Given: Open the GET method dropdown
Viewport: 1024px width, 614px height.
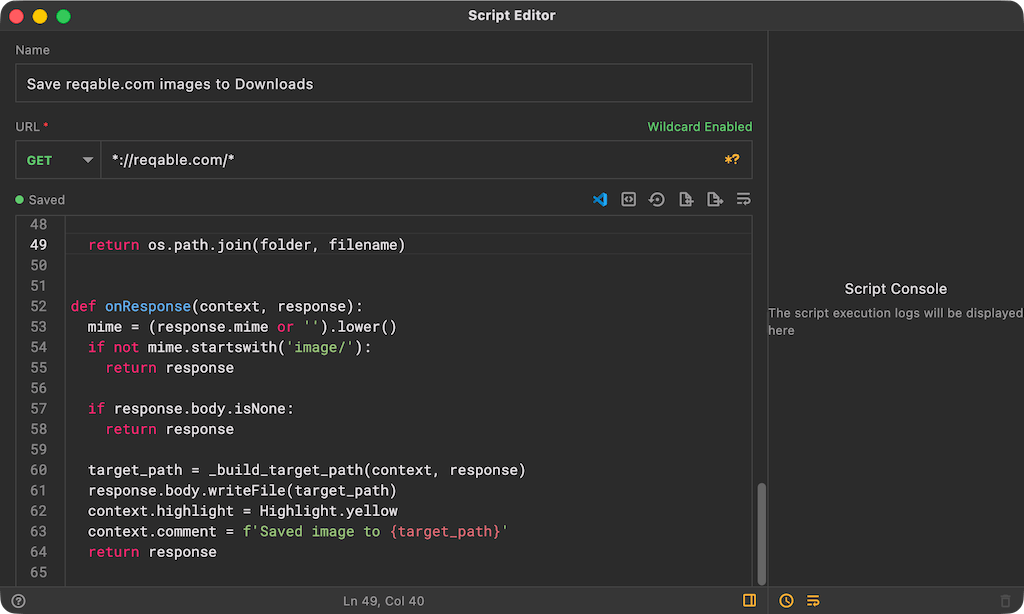Looking at the screenshot, I should 58,160.
